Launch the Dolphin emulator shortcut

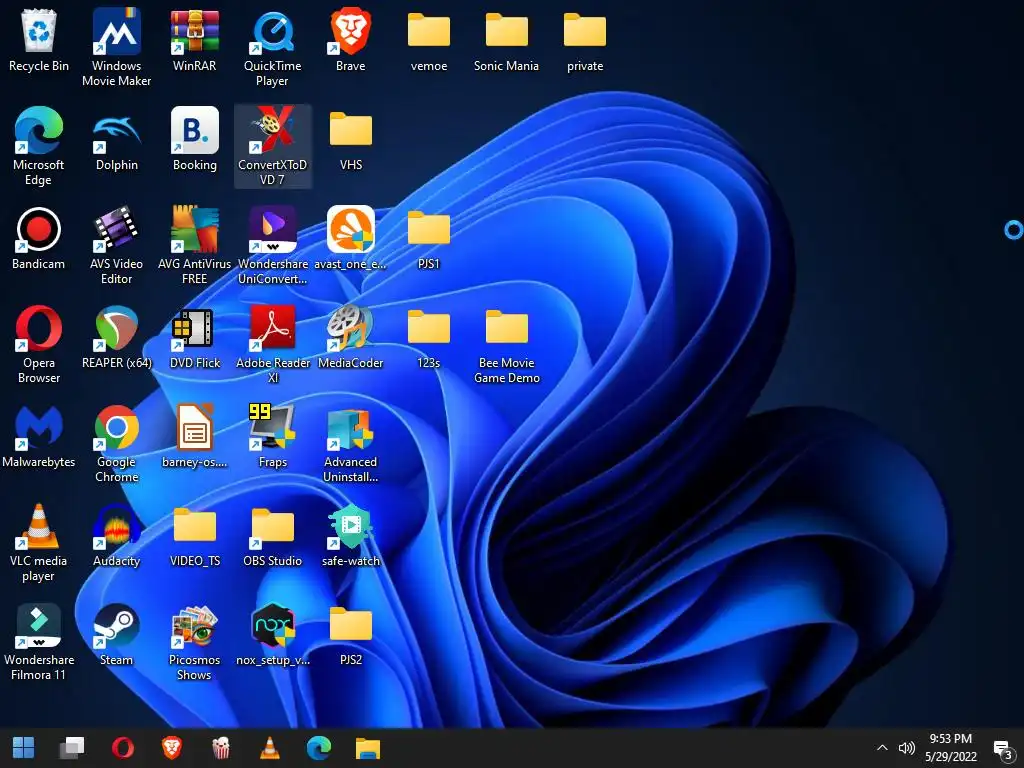116,140
